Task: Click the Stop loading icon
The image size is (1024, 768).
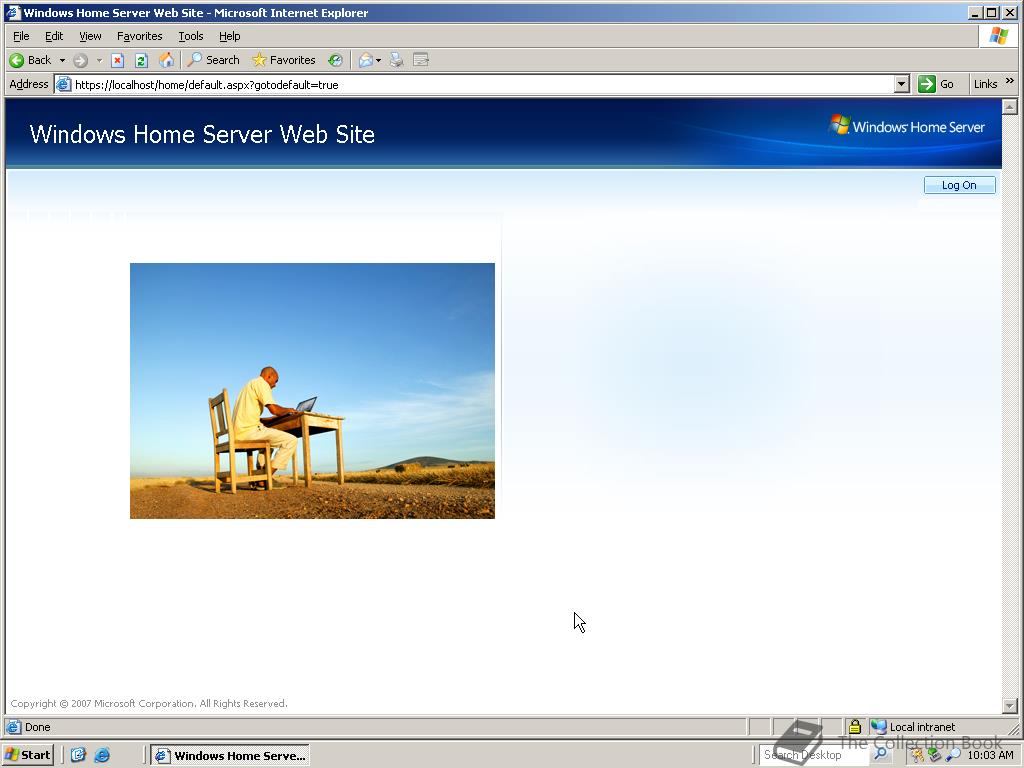Action: [x=118, y=60]
